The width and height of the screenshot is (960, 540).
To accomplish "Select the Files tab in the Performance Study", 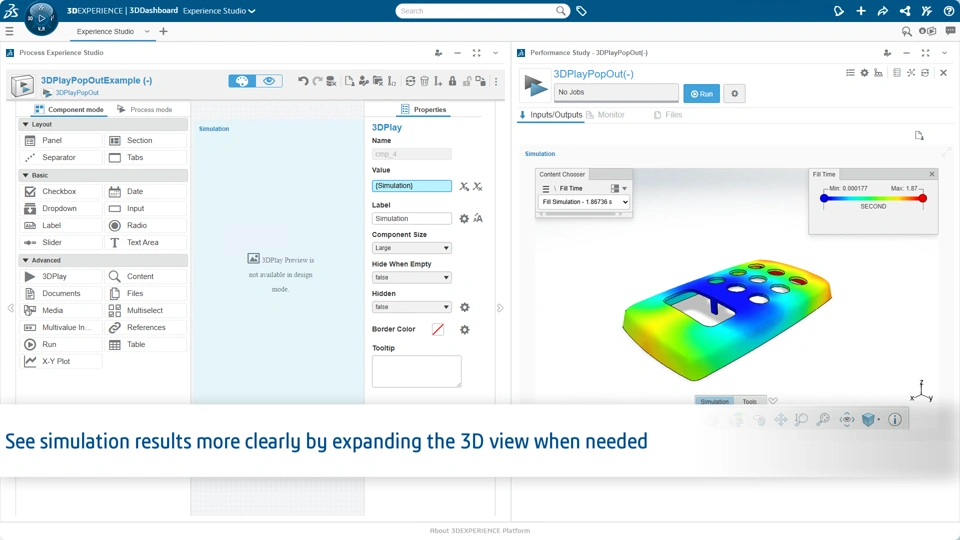I will click(x=668, y=114).
